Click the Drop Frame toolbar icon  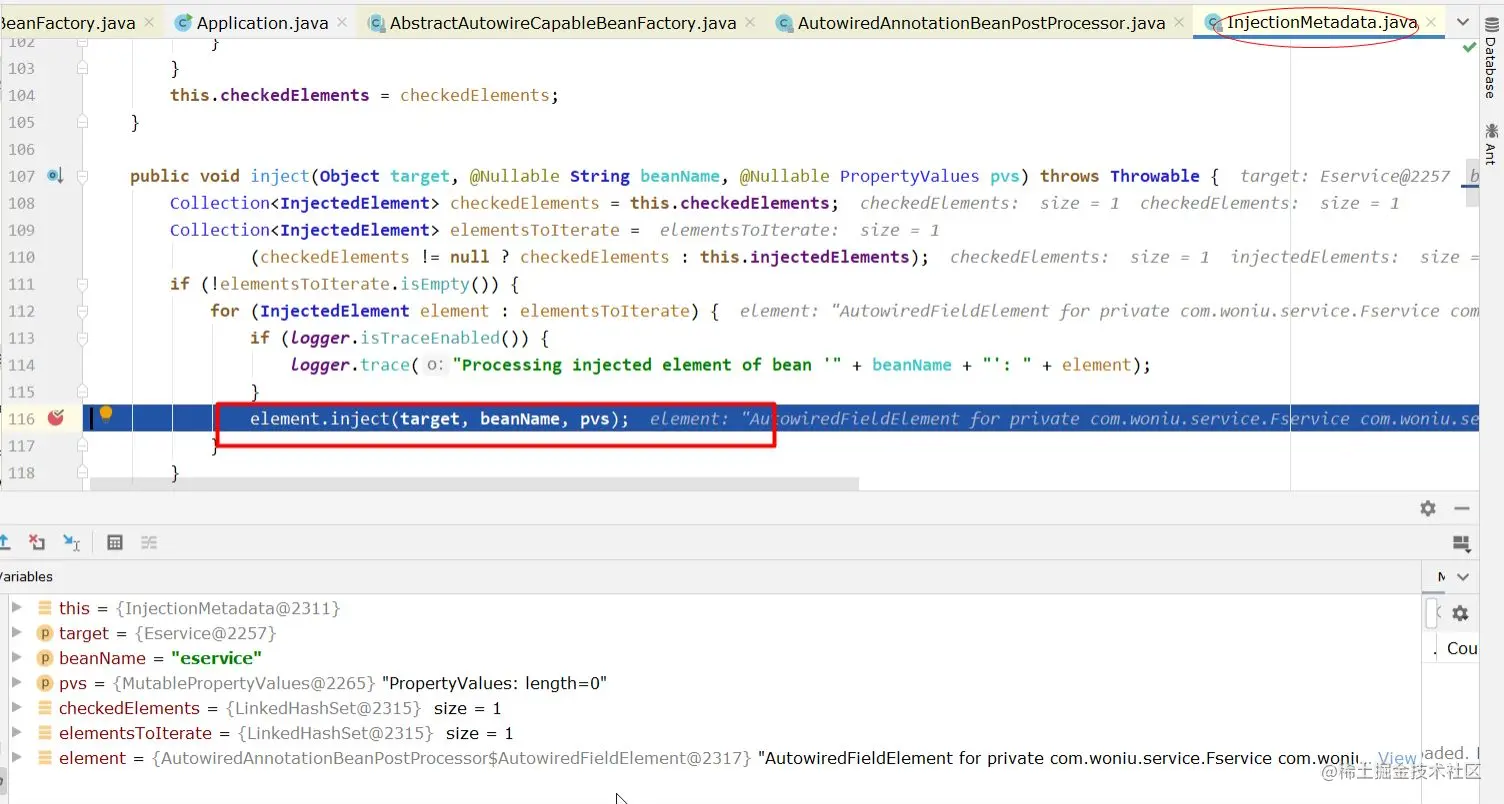37,542
